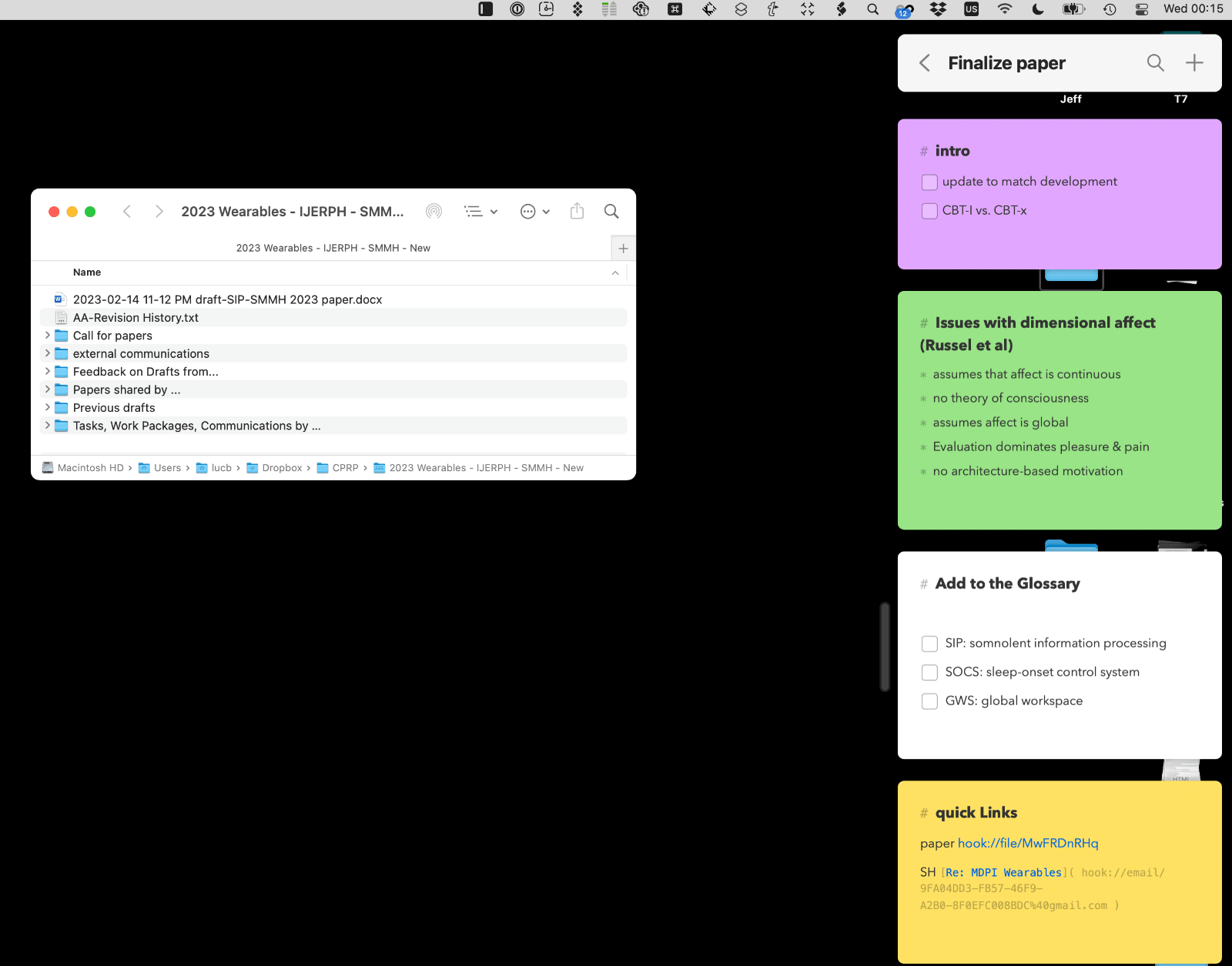Select the AA-Revision History.txt file
The width and height of the screenshot is (1232, 966).
[x=136, y=318]
